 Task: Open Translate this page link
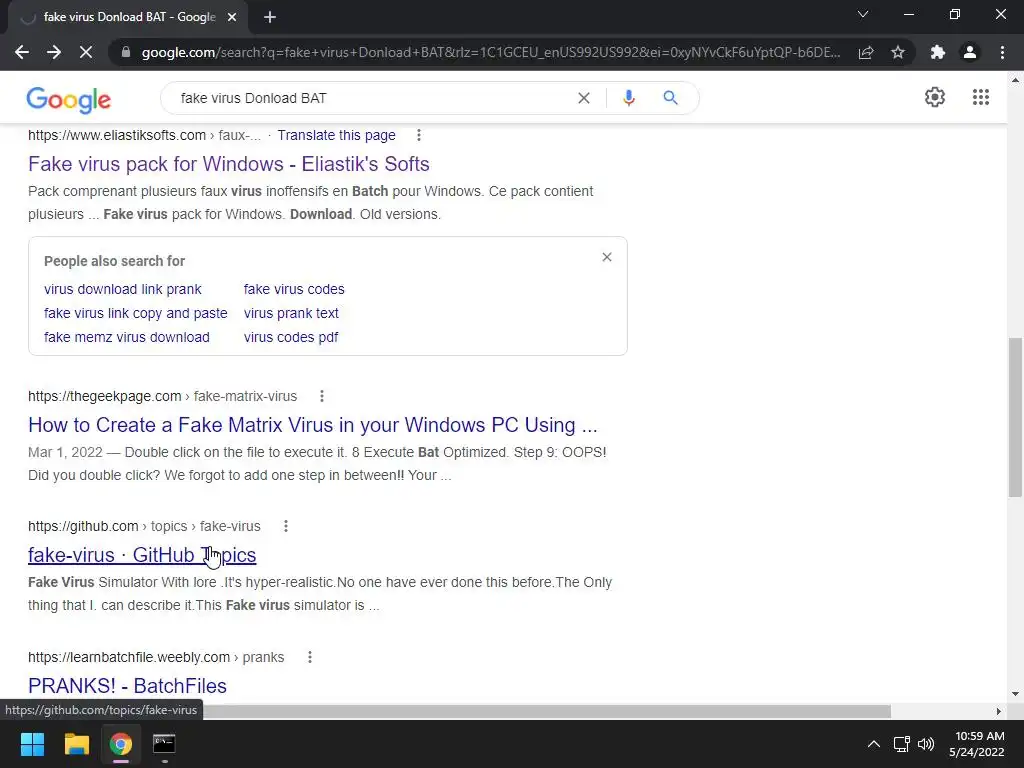coord(336,135)
